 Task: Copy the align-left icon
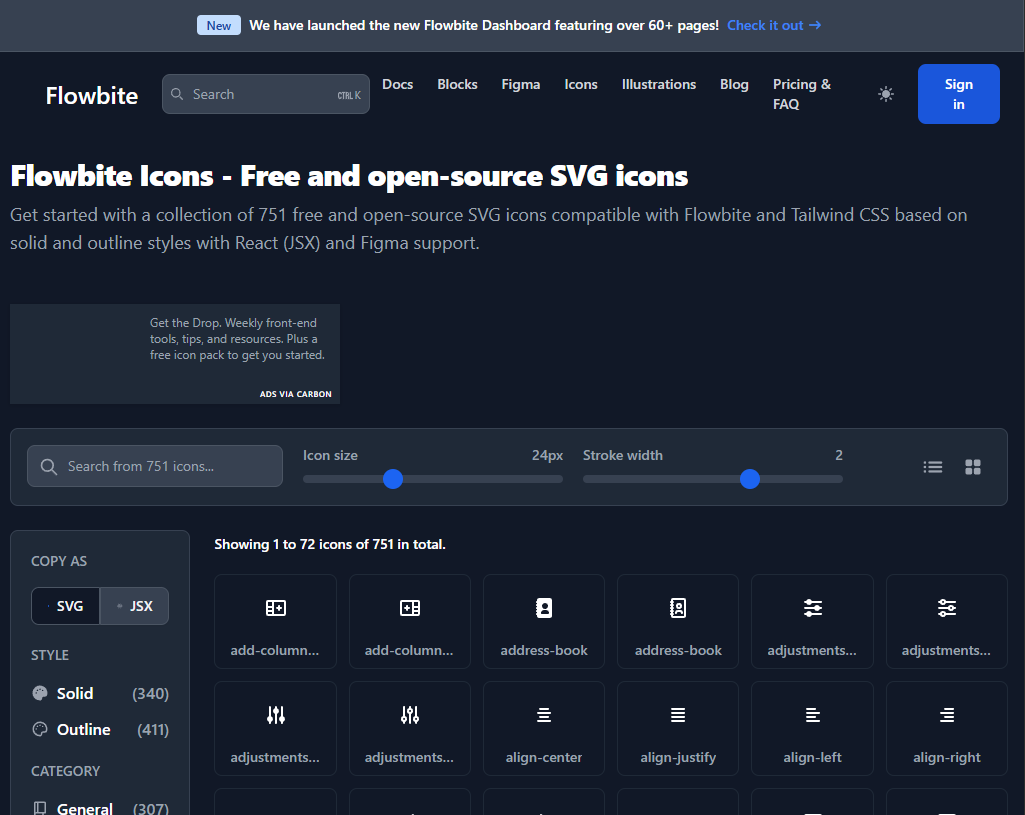813,728
